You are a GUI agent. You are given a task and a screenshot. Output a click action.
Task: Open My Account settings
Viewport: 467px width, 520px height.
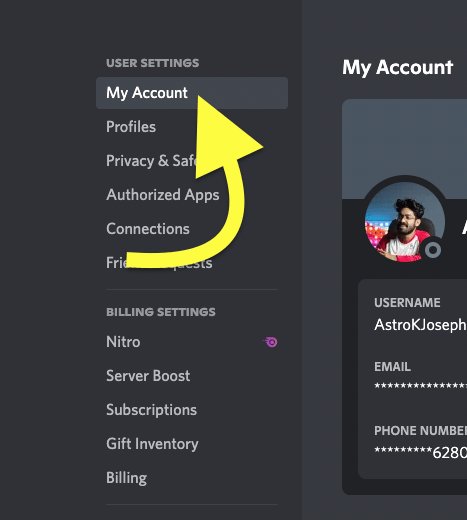(x=192, y=93)
